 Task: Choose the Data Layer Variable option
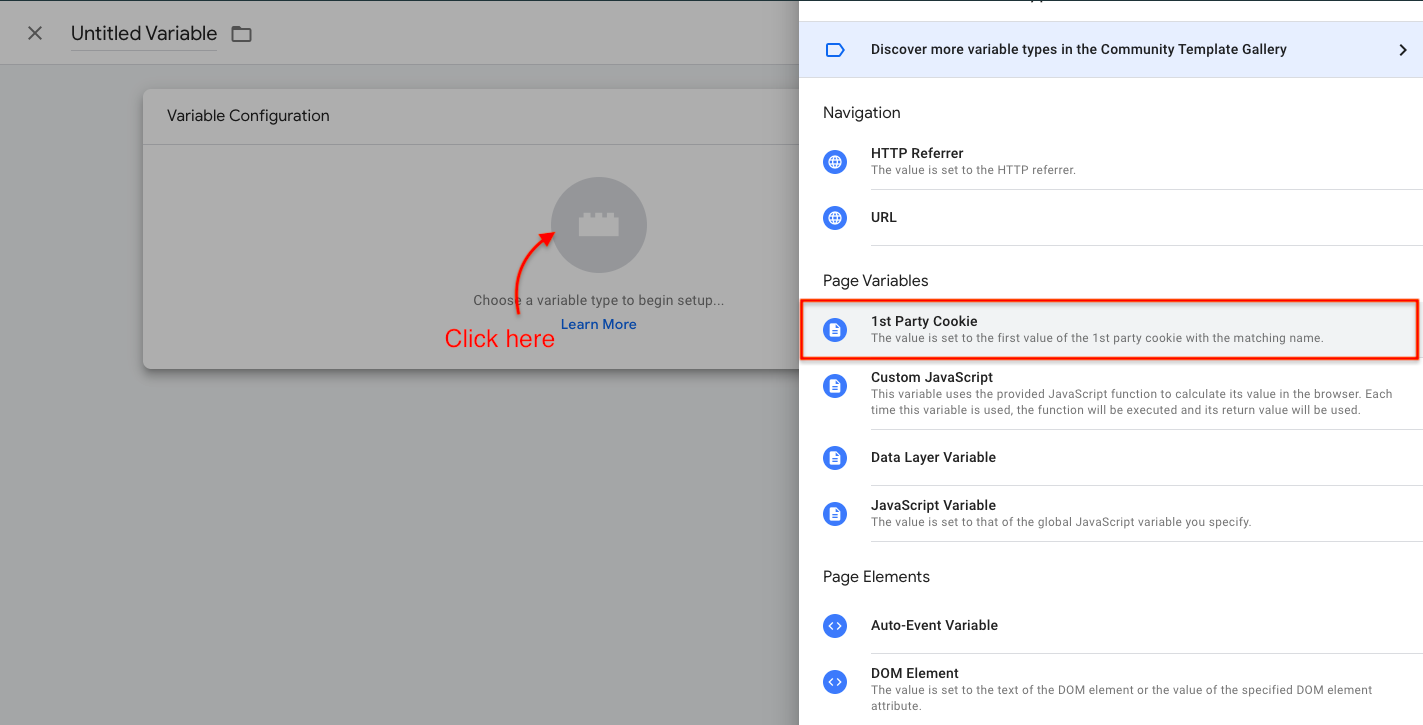click(x=933, y=457)
